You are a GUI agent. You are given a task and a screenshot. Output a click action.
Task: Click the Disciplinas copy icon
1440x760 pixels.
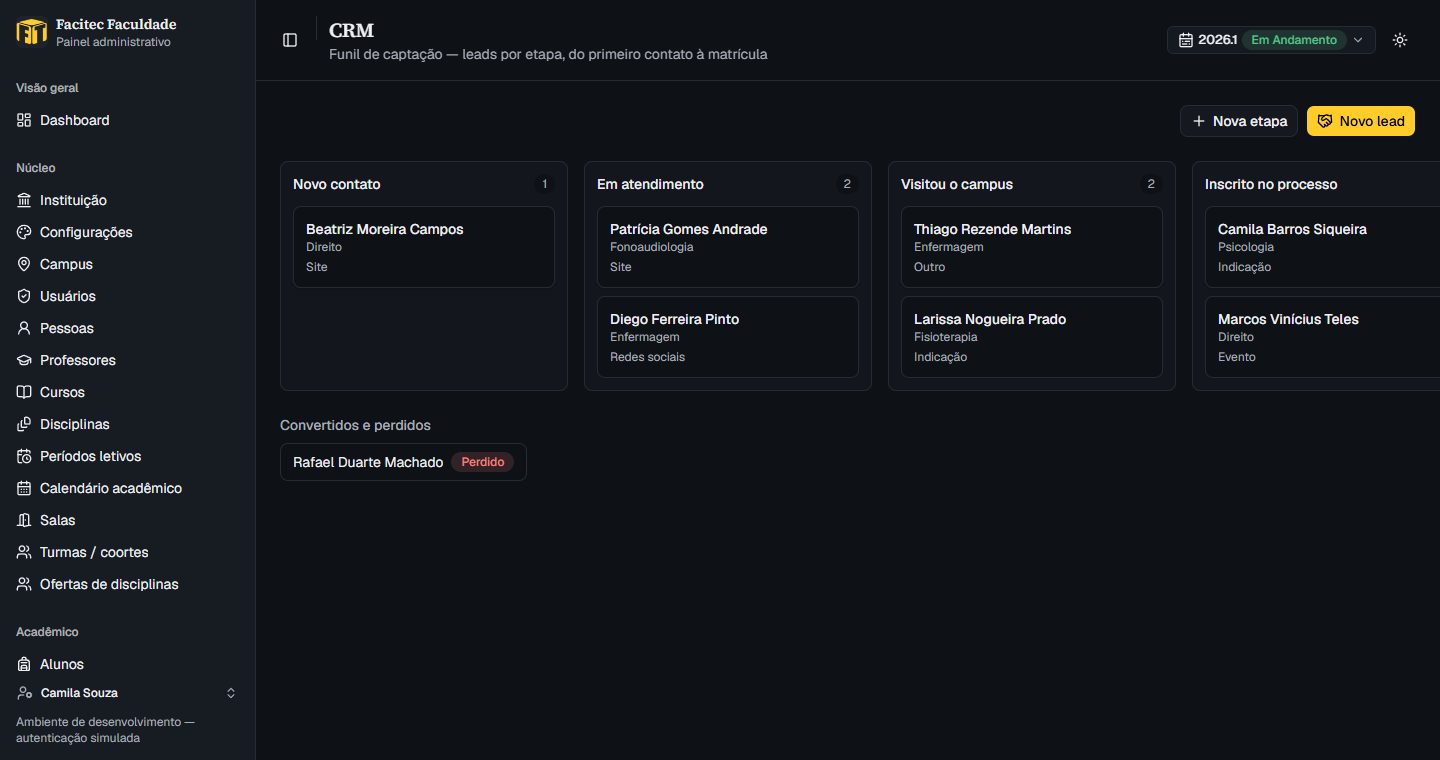[24, 424]
